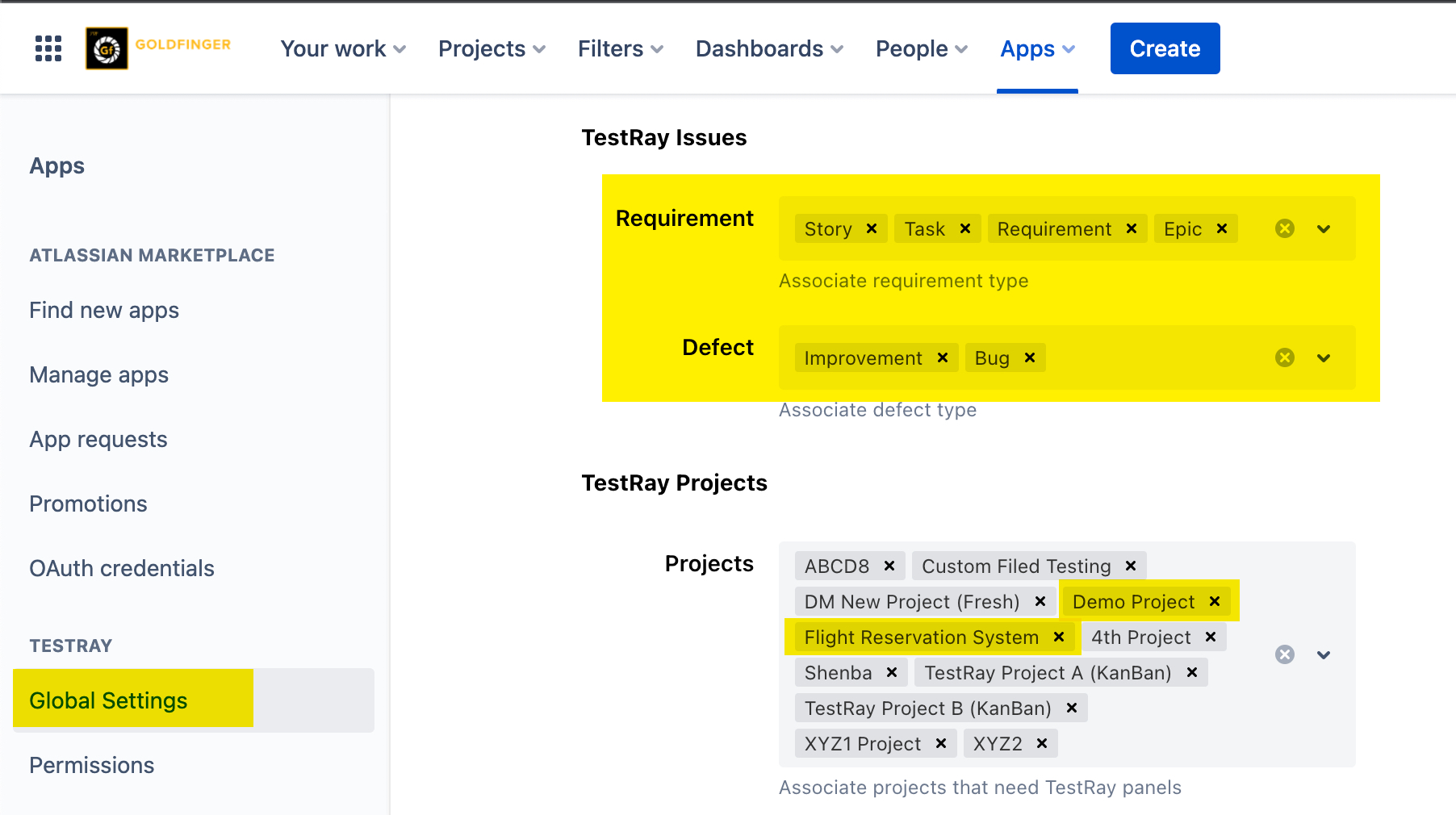Open the Dashboards menu
Viewport: 1456px width, 815px height.
(x=769, y=49)
